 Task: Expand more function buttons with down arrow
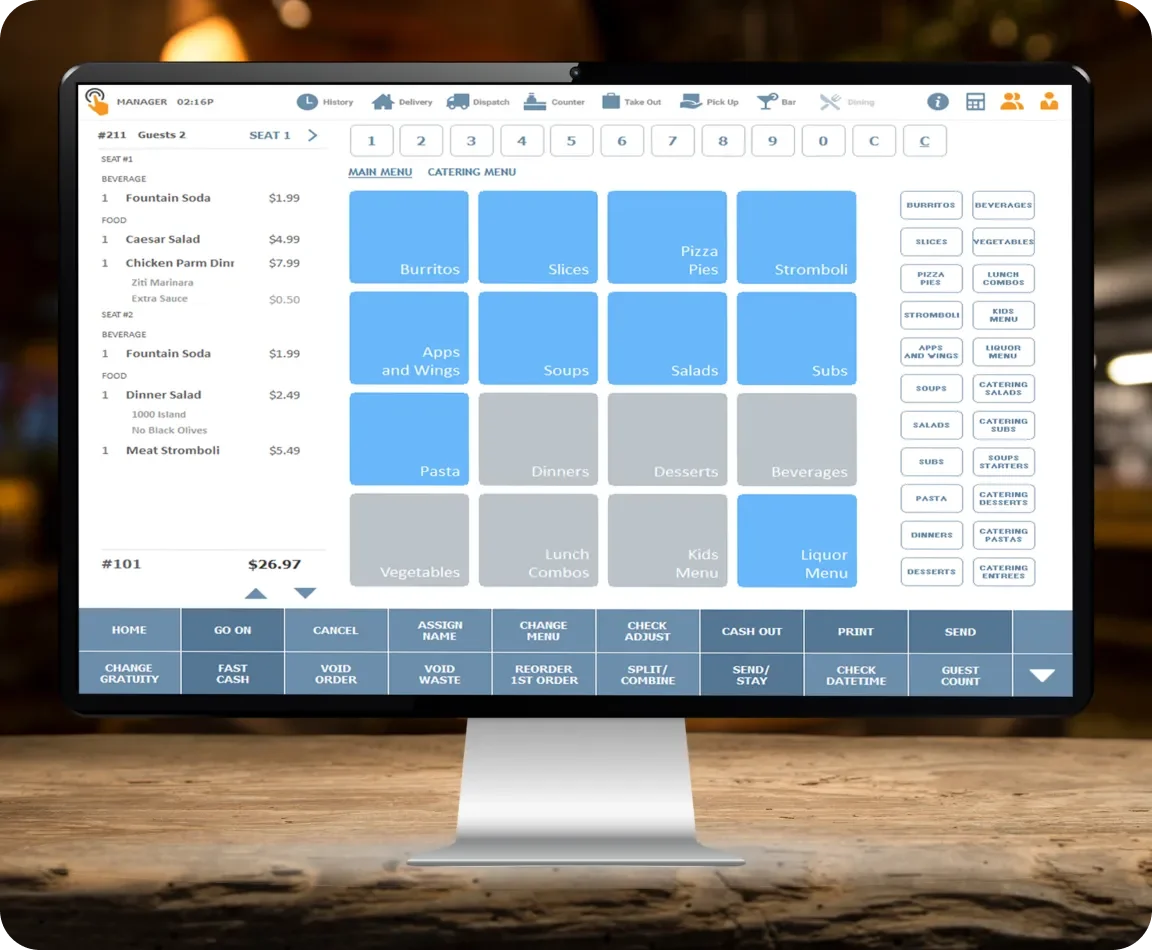1042,675
